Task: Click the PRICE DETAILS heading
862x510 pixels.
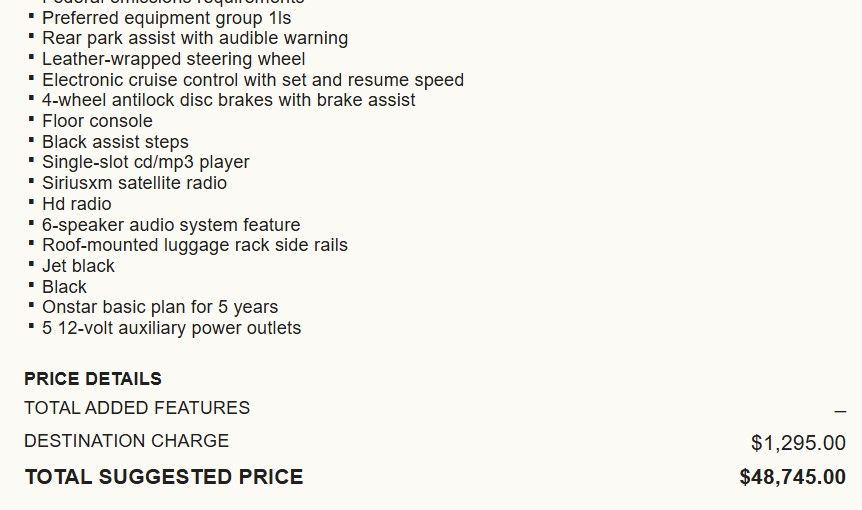Action: tap(93, 379)
